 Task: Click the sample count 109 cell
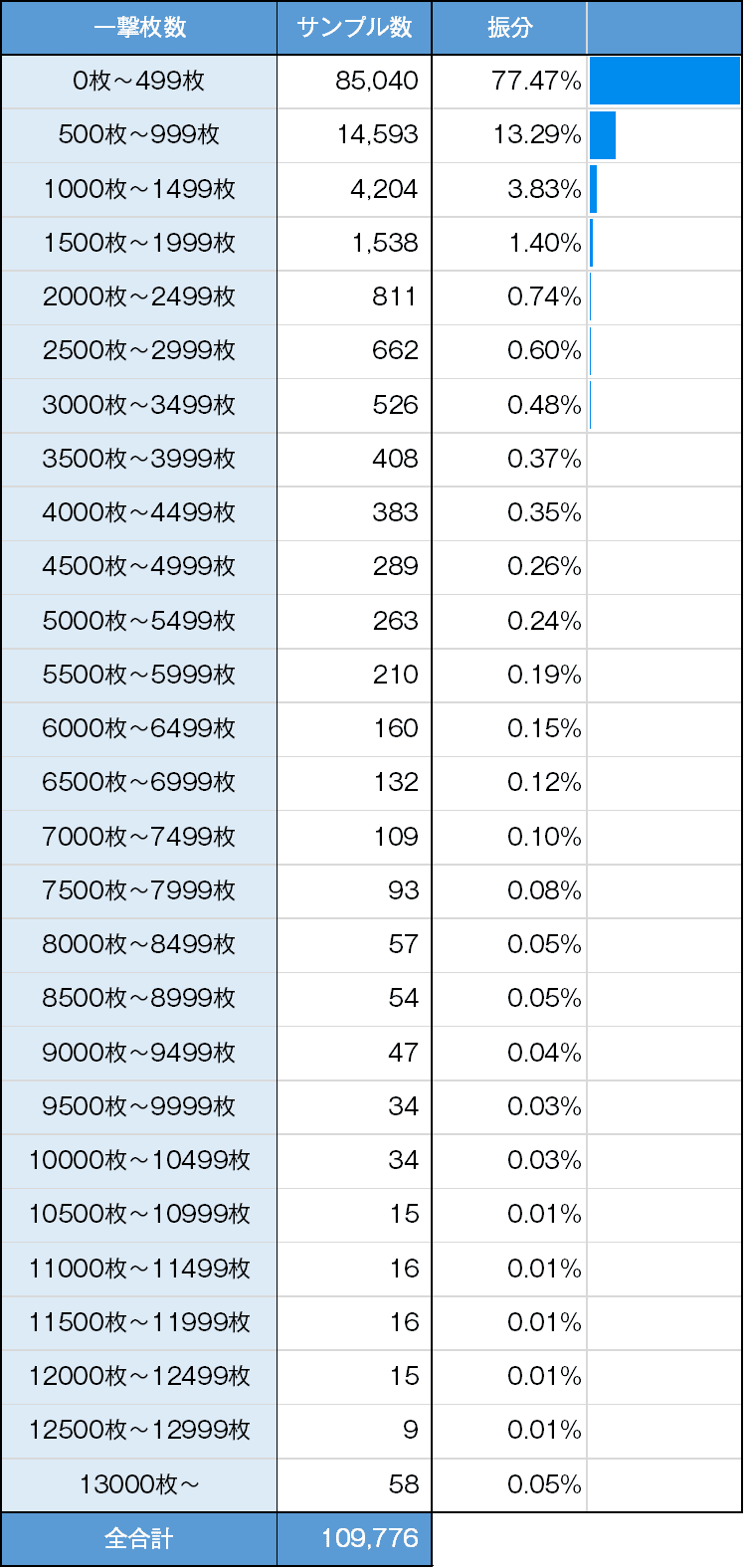pos(354,837)
